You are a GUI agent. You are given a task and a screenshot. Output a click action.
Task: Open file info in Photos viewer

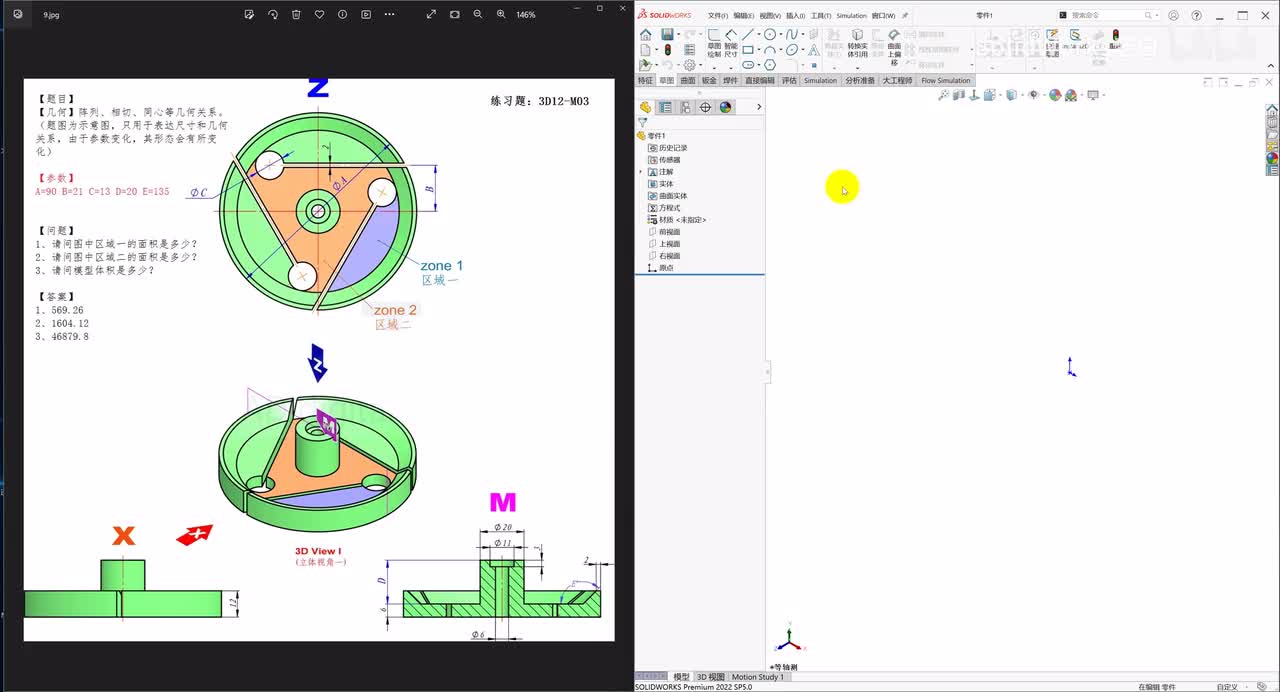343,15
